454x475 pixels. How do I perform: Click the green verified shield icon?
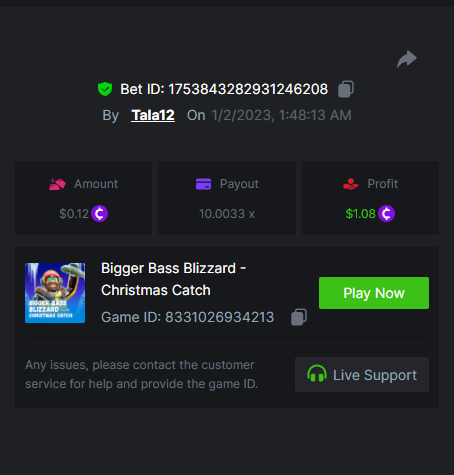(x=105, y=89)
